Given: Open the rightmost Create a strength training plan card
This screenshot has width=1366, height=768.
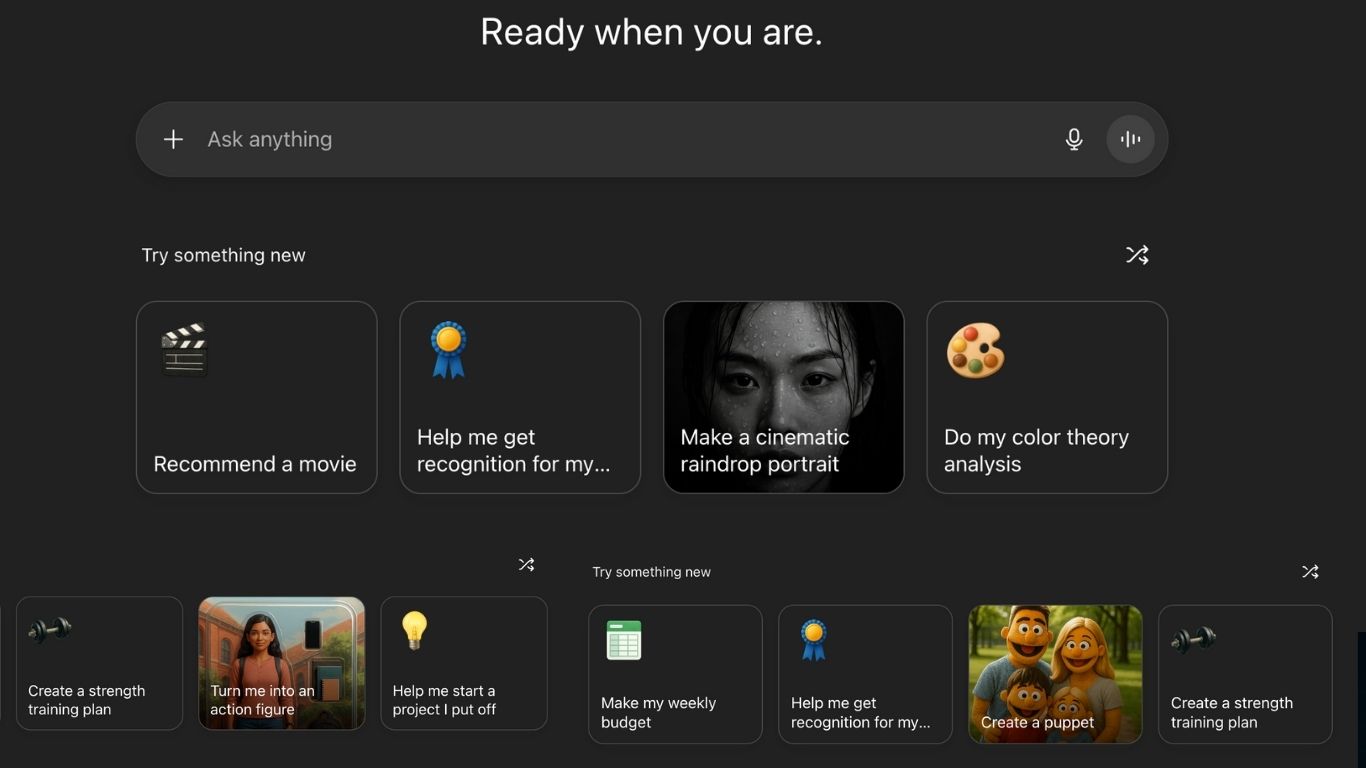Looking at the screenshot, I should (1245, 674).
